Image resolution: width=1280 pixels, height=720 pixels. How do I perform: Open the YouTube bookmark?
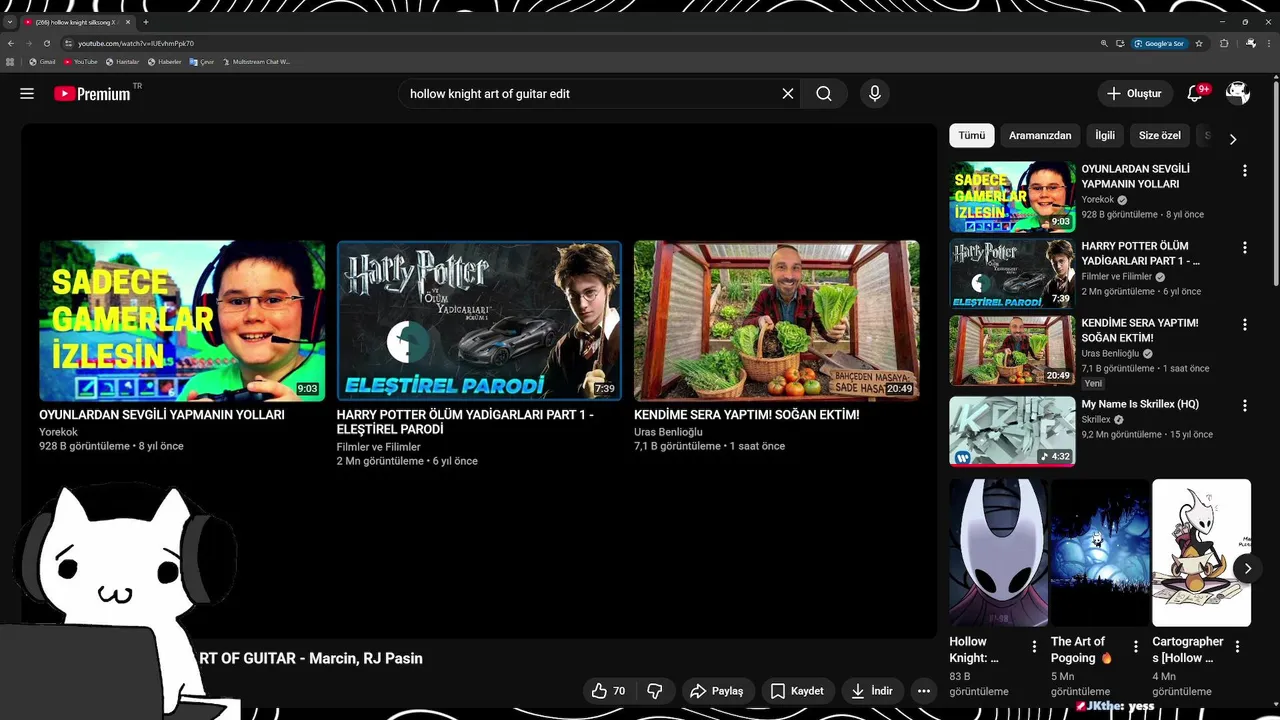81,62
